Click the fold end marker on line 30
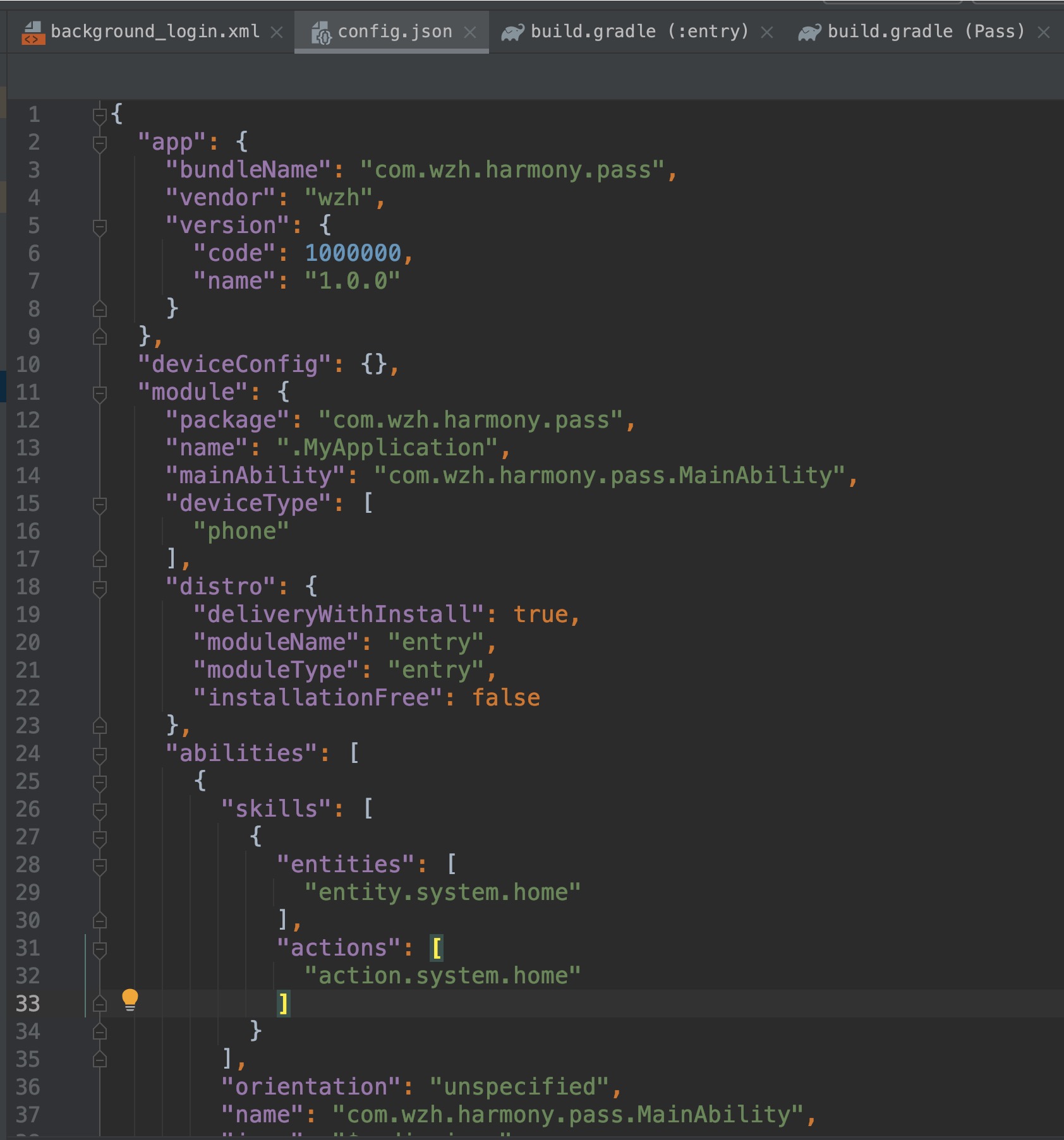The image size is (1064, 1140). tap(99, 920)
